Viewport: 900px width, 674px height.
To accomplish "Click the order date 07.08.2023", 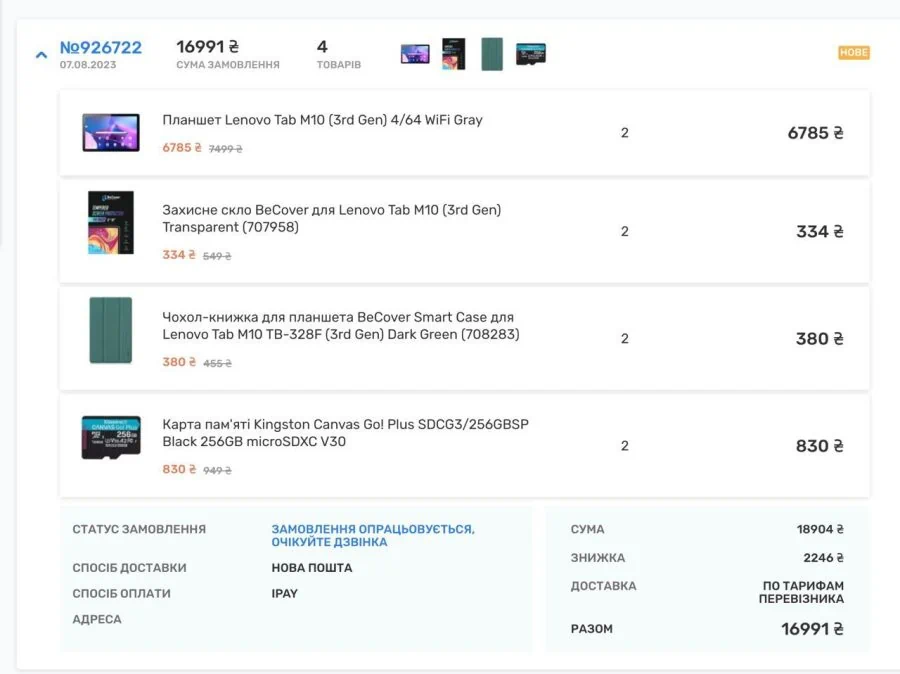I will coord(88,65).
